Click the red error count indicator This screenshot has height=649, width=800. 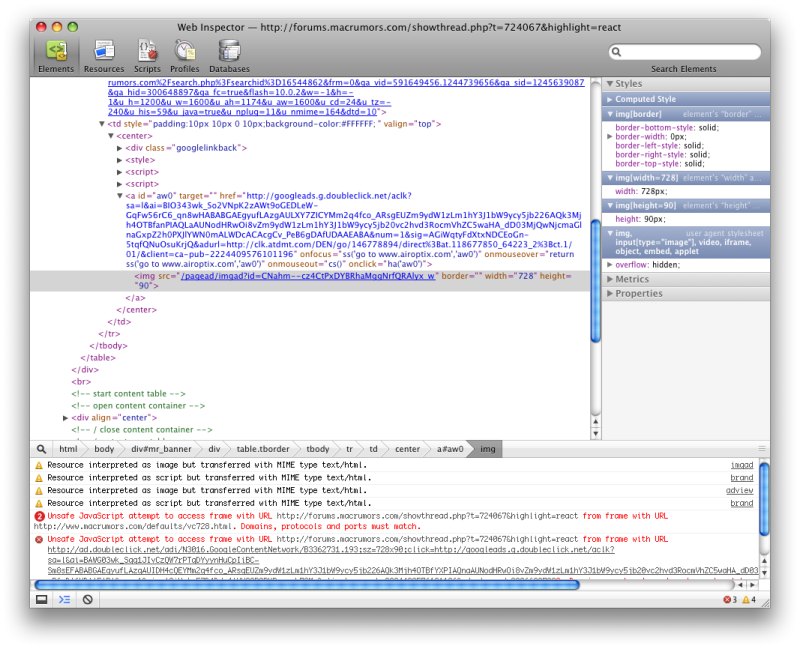click(x=727, y=600)
